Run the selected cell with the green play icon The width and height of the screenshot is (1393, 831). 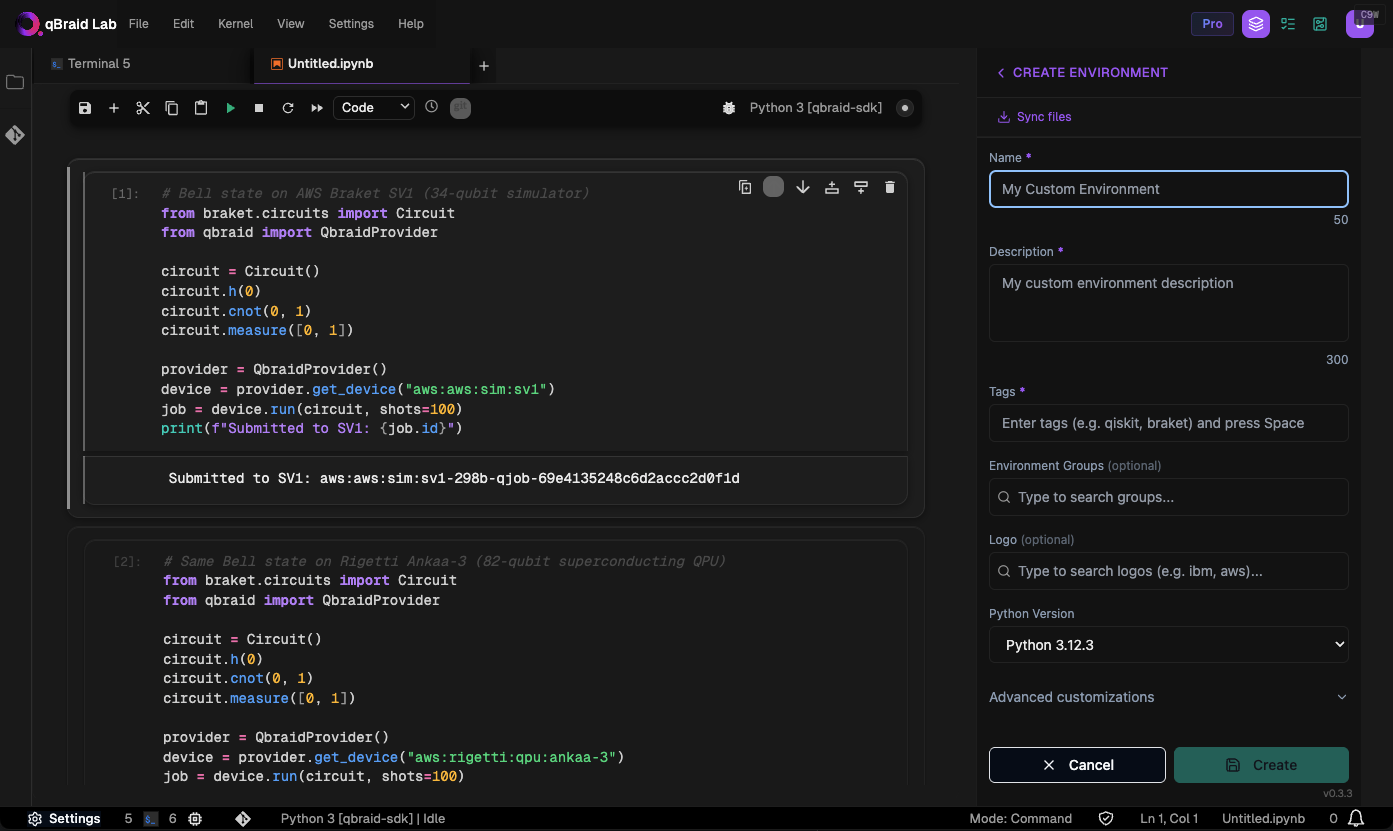(230, 108)
